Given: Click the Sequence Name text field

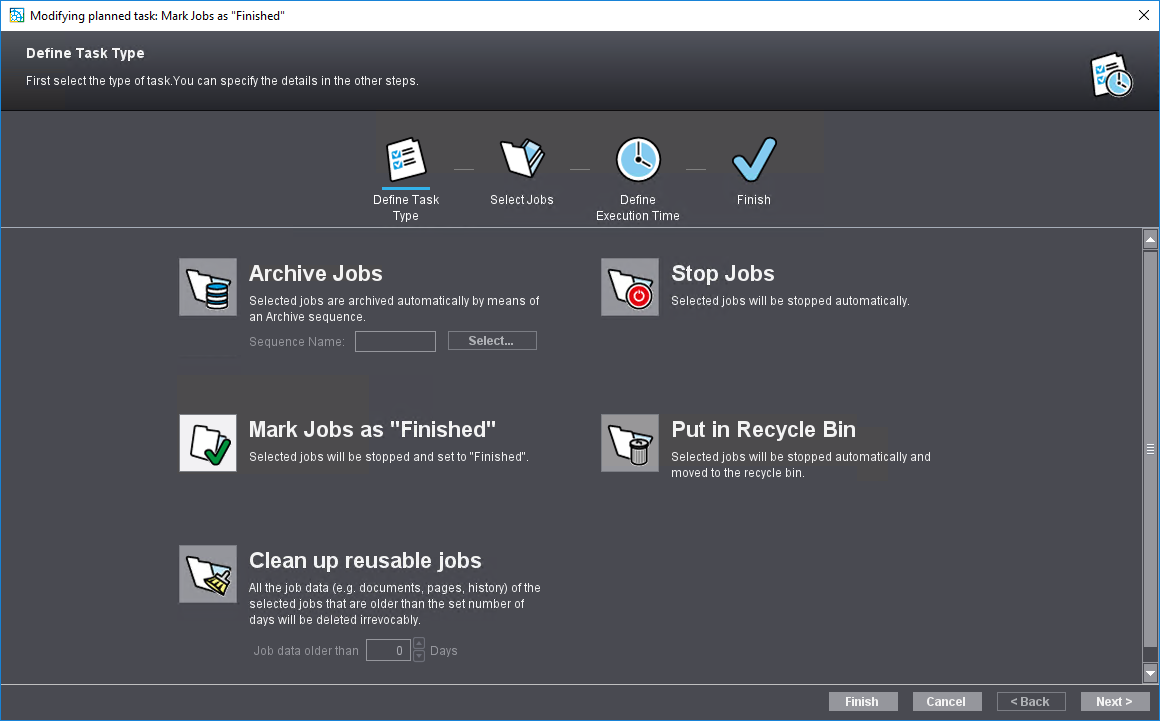Looking at the screenshot, I should pos(395,342).
